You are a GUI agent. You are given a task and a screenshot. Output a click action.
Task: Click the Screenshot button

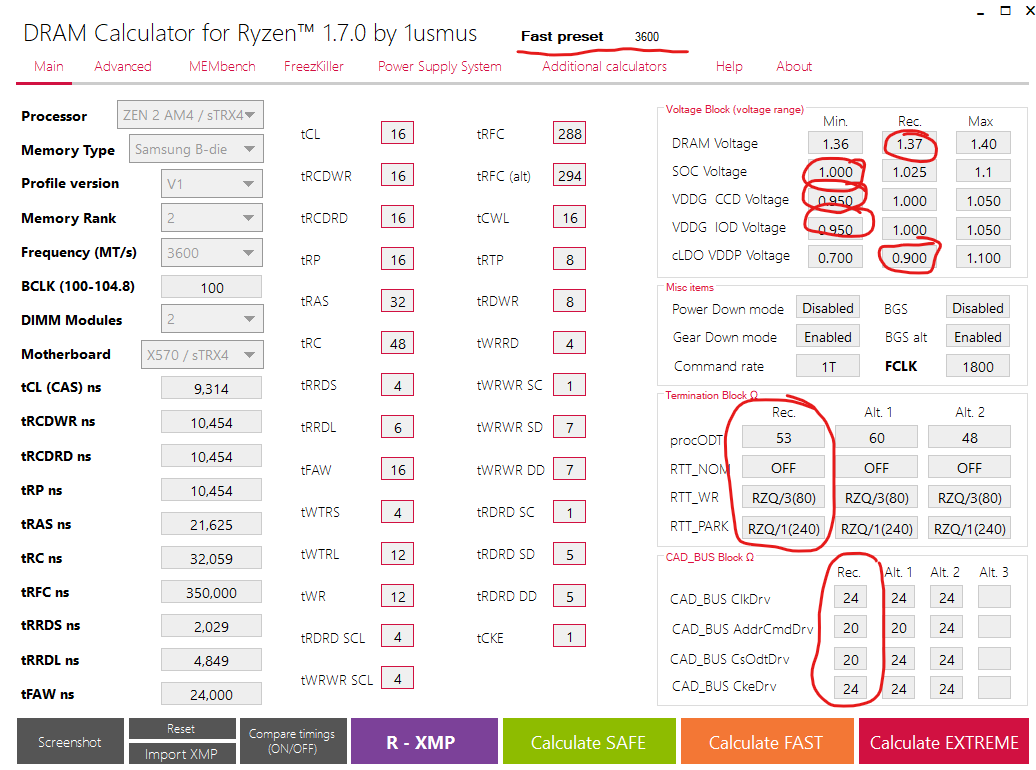(x=70, y=742)
